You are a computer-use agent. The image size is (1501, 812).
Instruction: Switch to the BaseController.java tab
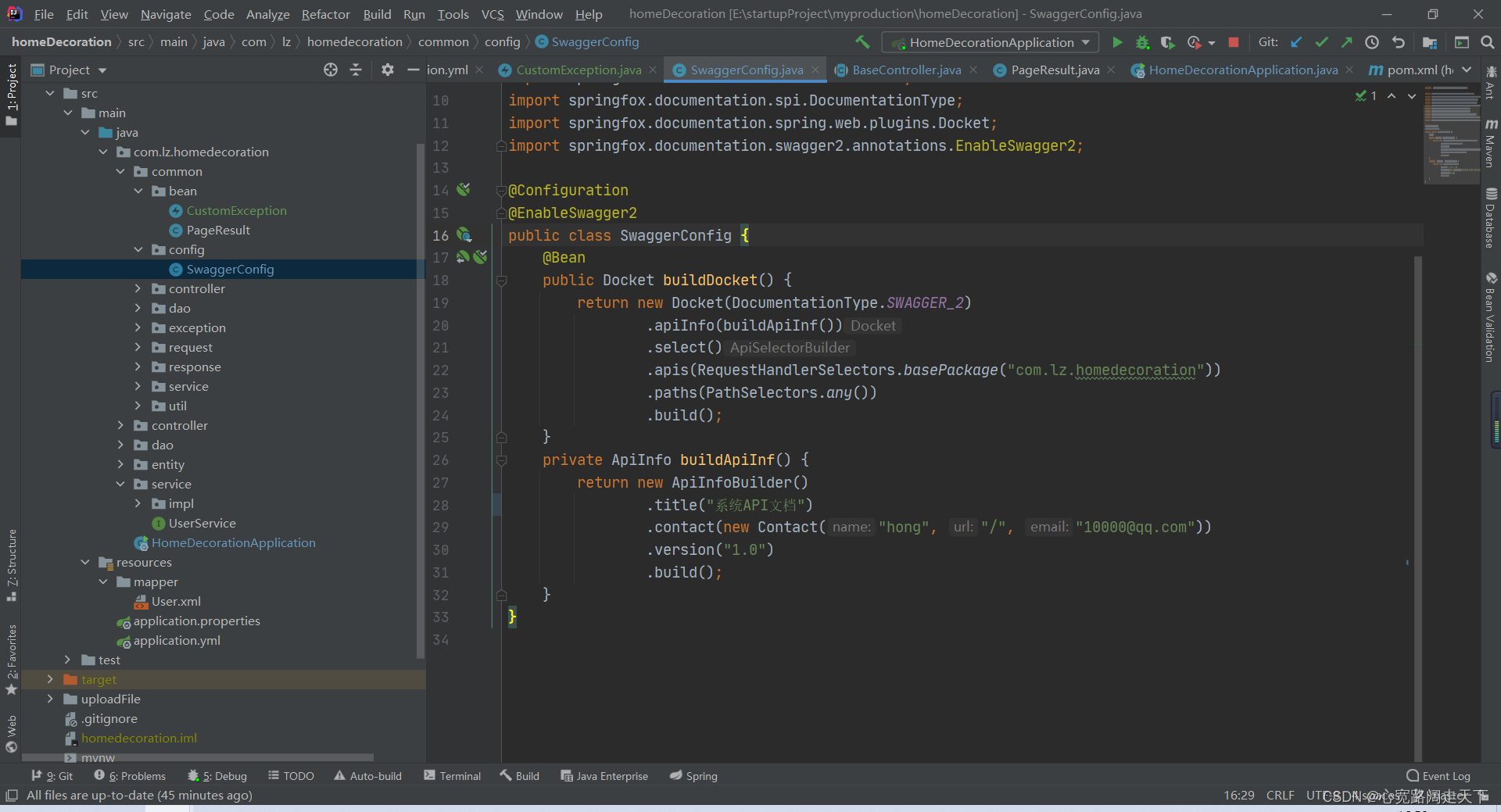906,70
